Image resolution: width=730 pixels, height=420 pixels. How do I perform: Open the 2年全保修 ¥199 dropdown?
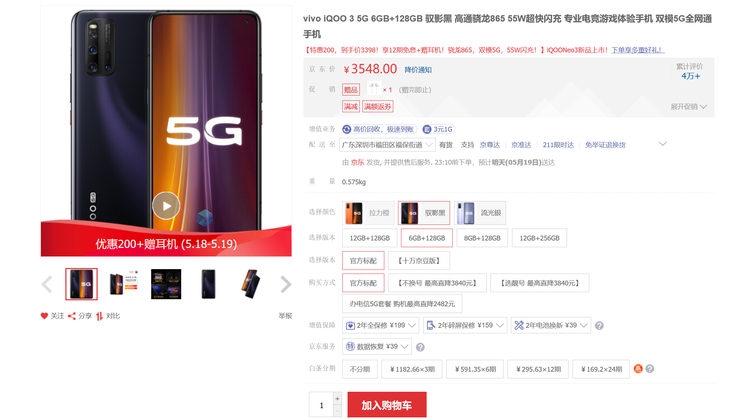point(381,325)
